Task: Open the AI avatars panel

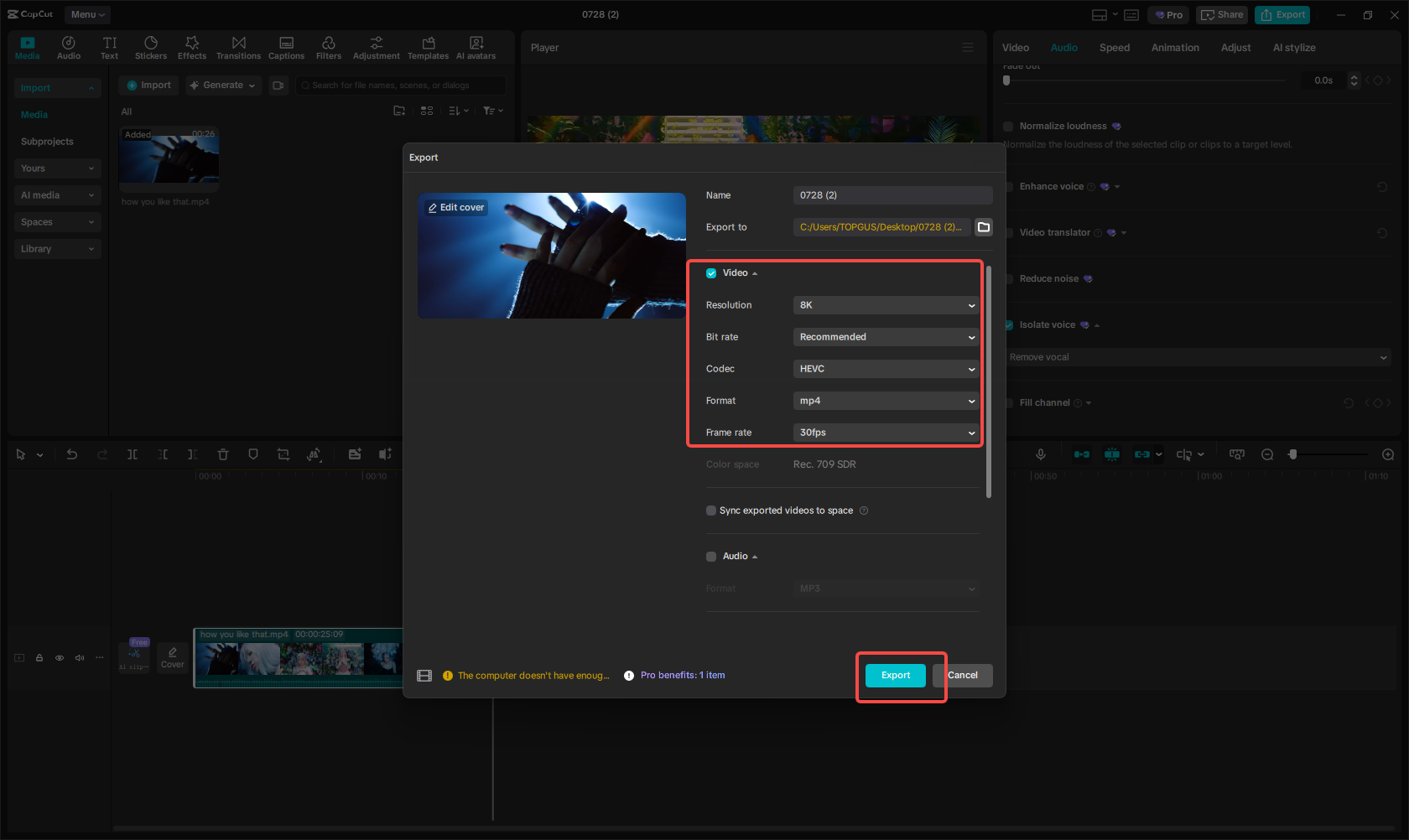Action: [476, 46]
